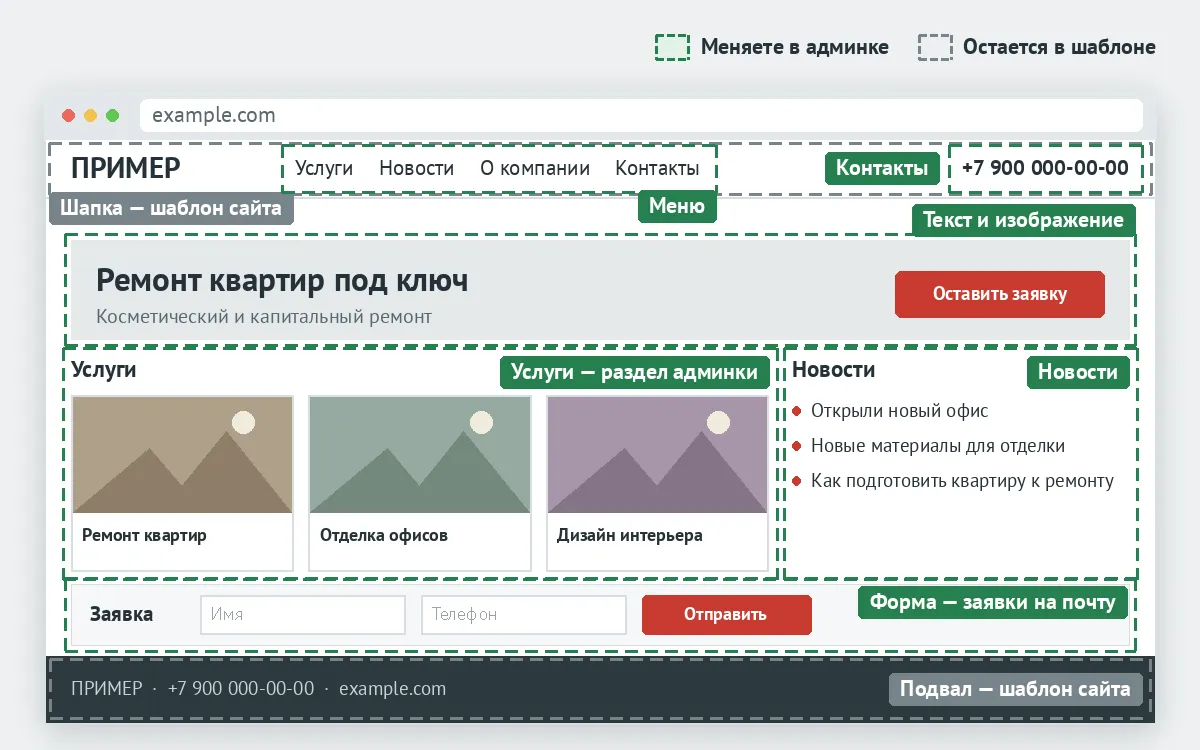Click the example.com browser address bar
The image size is (1200, 750).
[x=641, y=115]
